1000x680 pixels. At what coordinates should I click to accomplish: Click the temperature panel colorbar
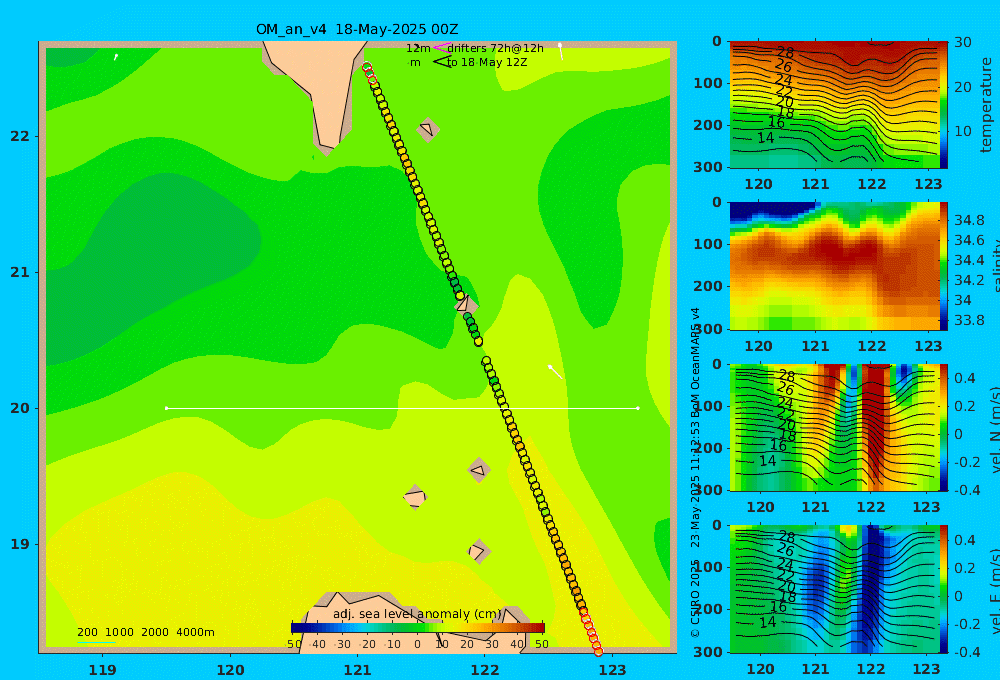coord(943,105)
